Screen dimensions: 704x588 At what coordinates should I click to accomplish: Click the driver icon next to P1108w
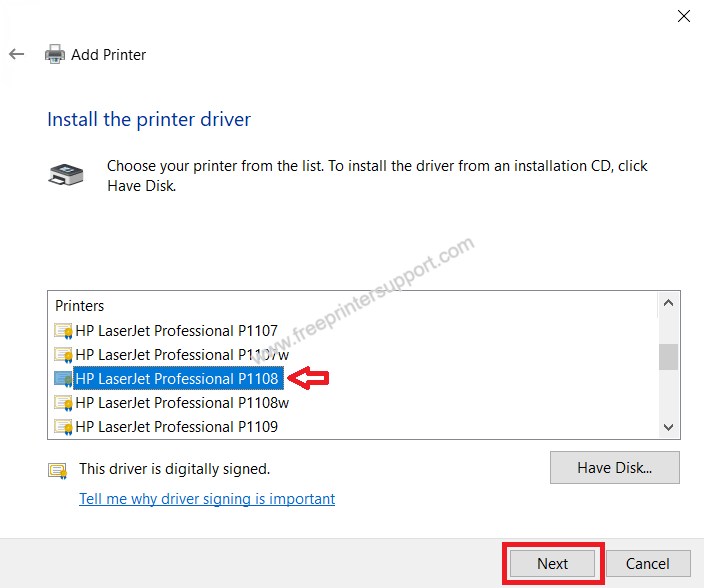(64, 403)
